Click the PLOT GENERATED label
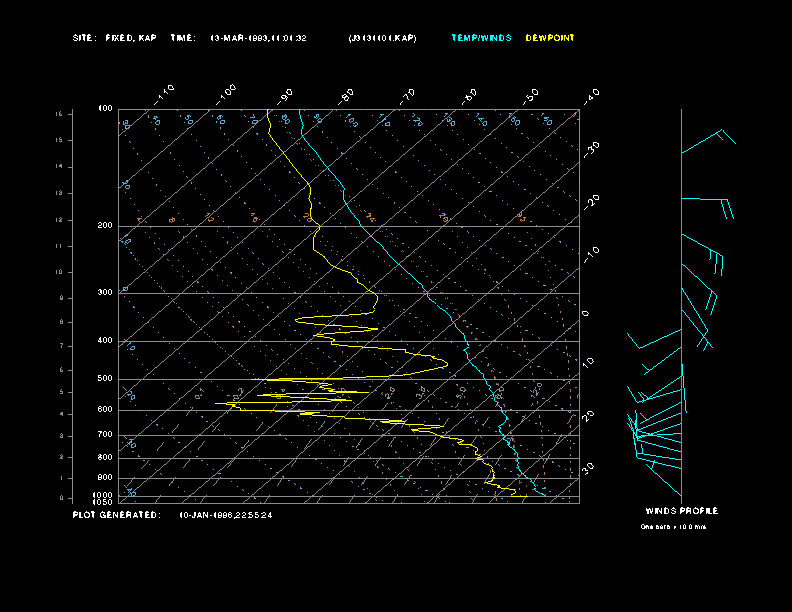 pyautogui.click(x=115, y=515)
